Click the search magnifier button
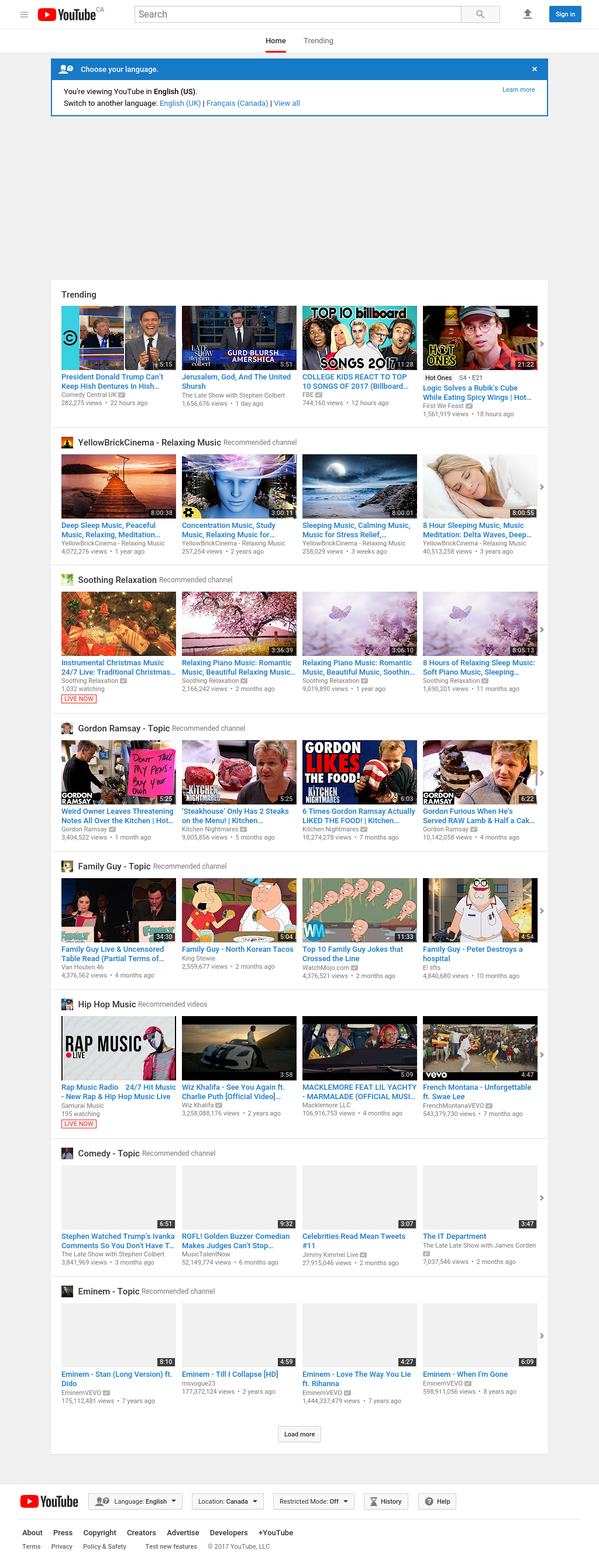 [480, 14]
